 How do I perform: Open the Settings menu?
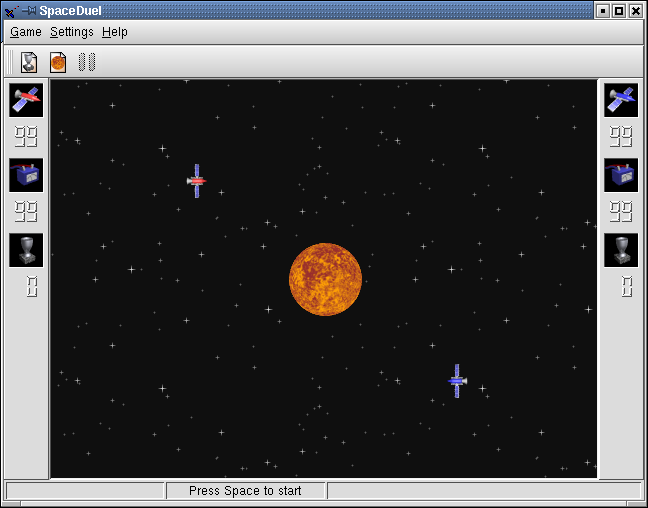[71, 32]
